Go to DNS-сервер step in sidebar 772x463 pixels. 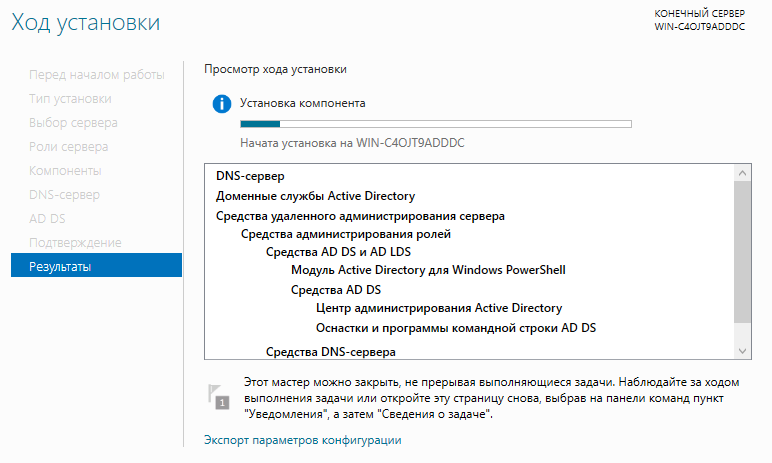64,195
